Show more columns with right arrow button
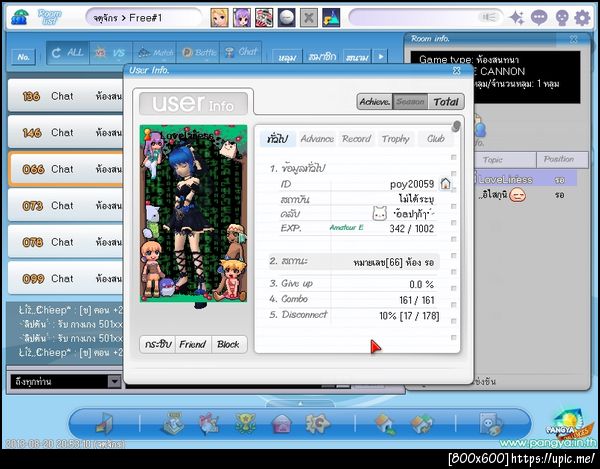Image resolution: width=600 pixels, height=469 pixels. (x=381, y=56)
